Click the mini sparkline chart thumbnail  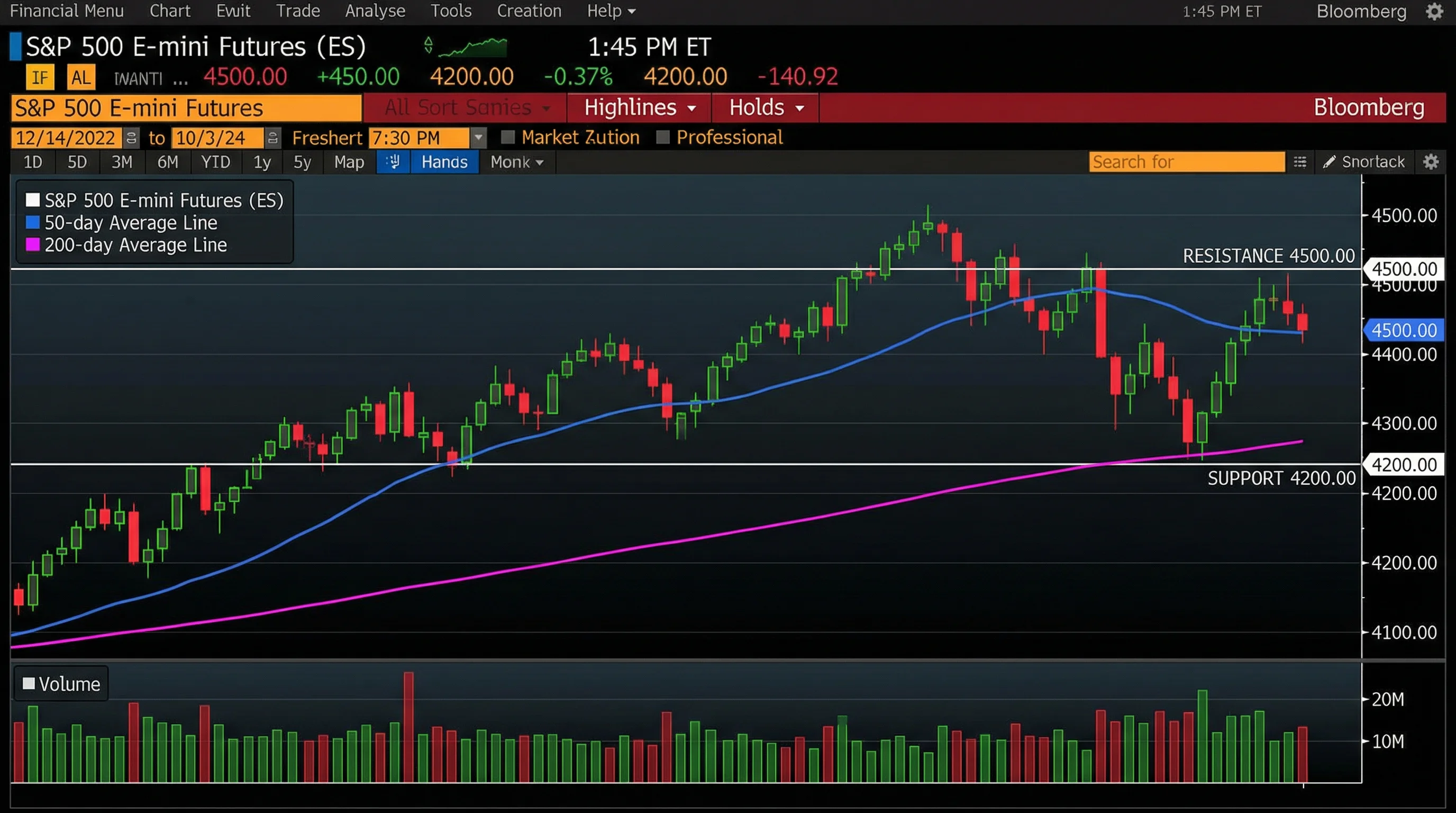472,48
